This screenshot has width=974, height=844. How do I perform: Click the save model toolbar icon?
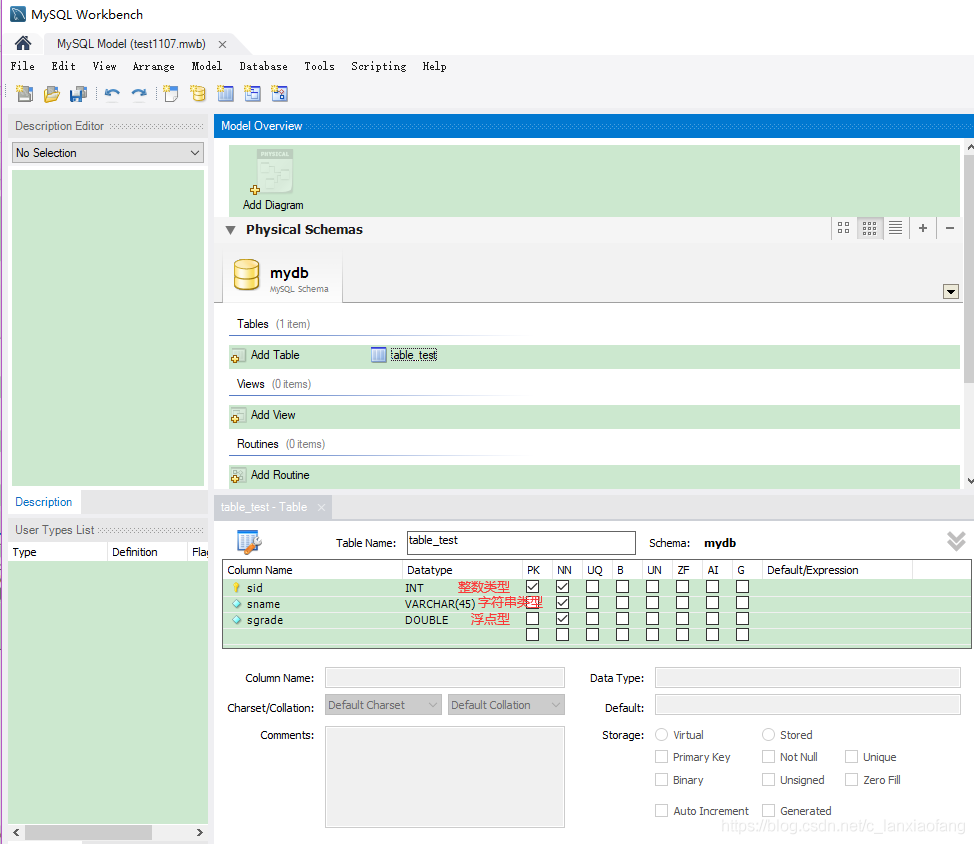[x=78, y=94]
